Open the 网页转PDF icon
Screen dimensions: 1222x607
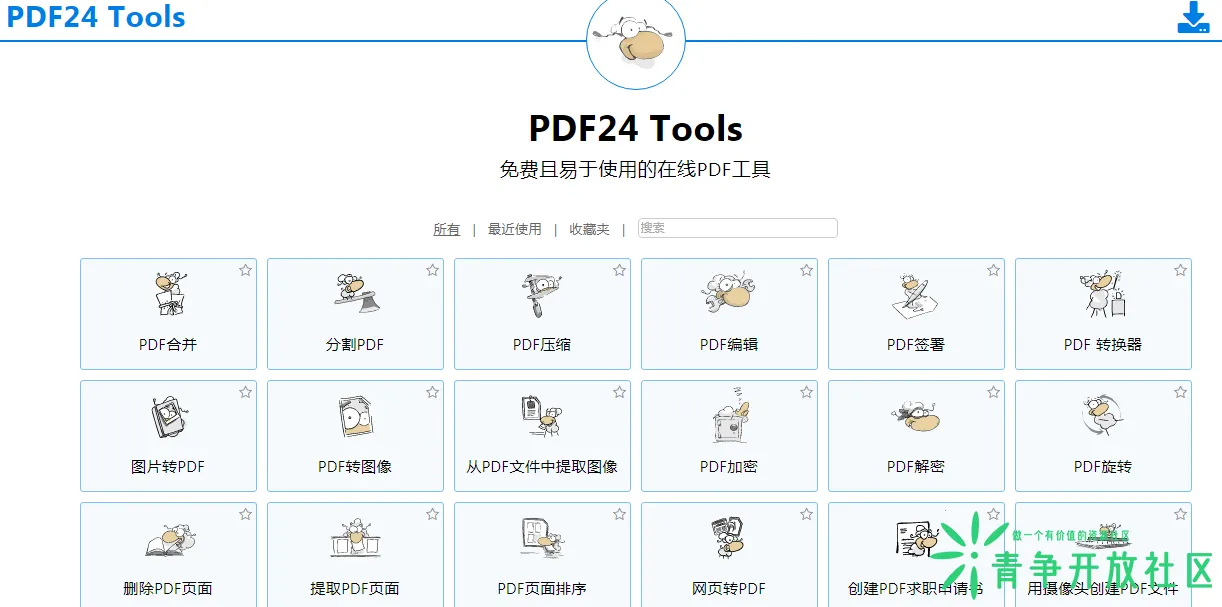coord(729,539)
